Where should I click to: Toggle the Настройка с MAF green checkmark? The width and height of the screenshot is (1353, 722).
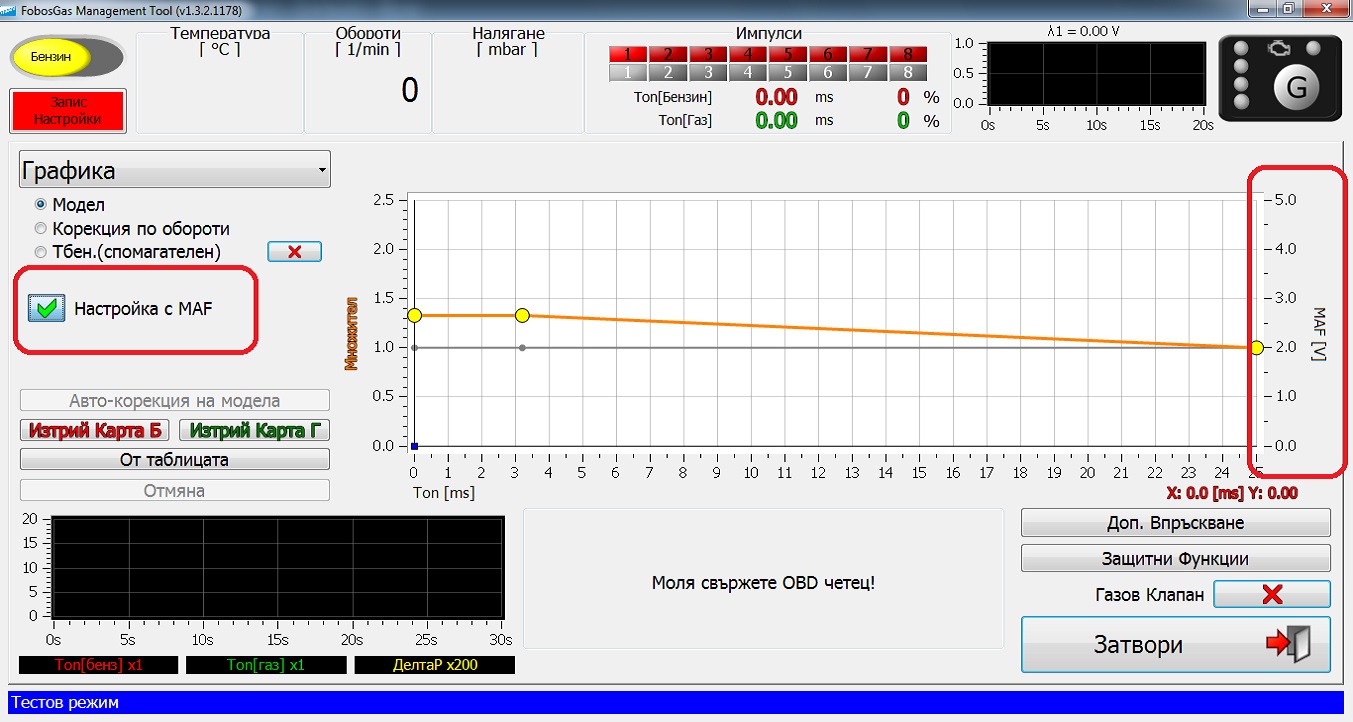pyautogui.click(x=46, y=309)
